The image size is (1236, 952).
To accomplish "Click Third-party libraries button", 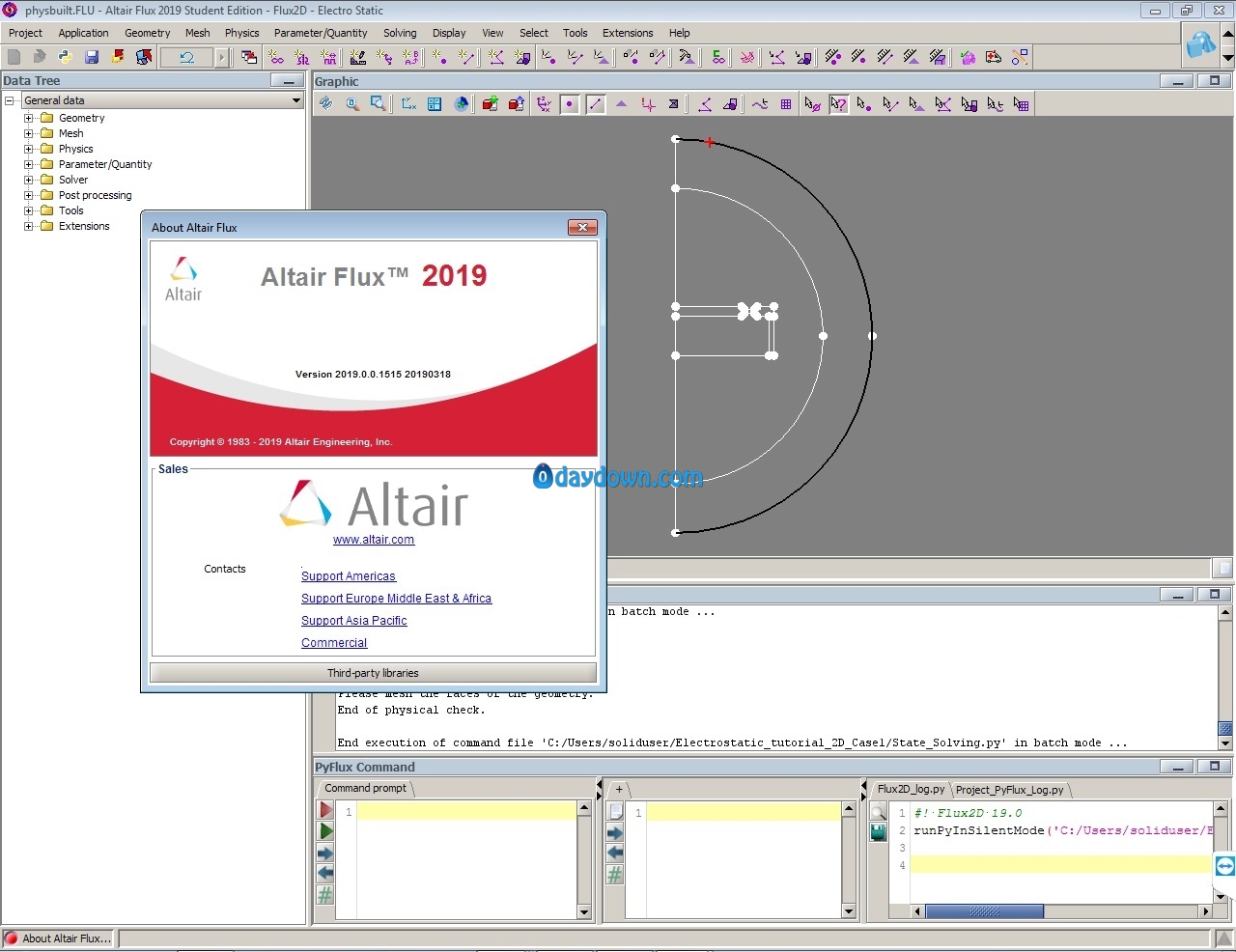I will click(373, 673).
